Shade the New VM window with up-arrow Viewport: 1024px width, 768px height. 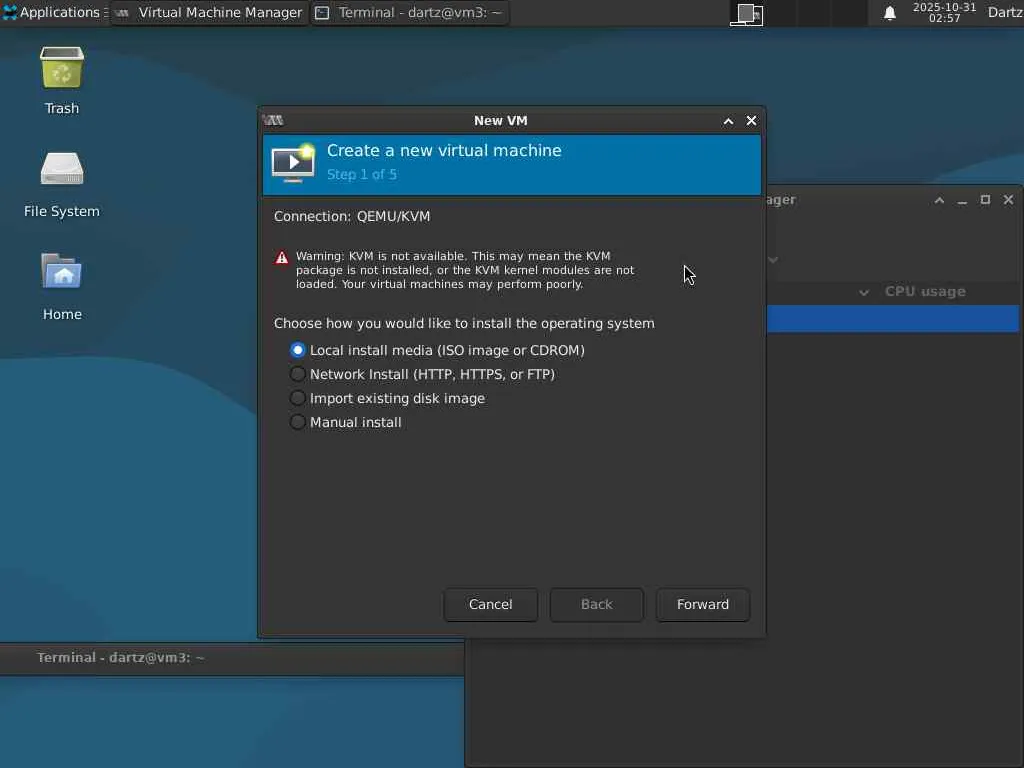click(728, 121)
